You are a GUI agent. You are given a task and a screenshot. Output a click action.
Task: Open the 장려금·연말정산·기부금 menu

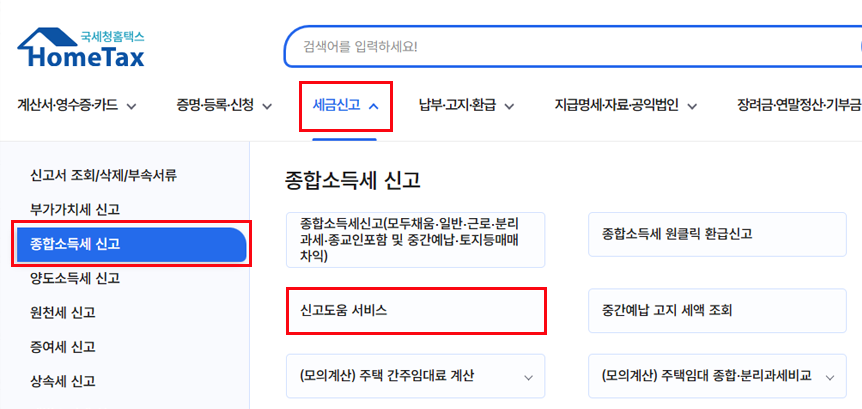pos(798,106)
